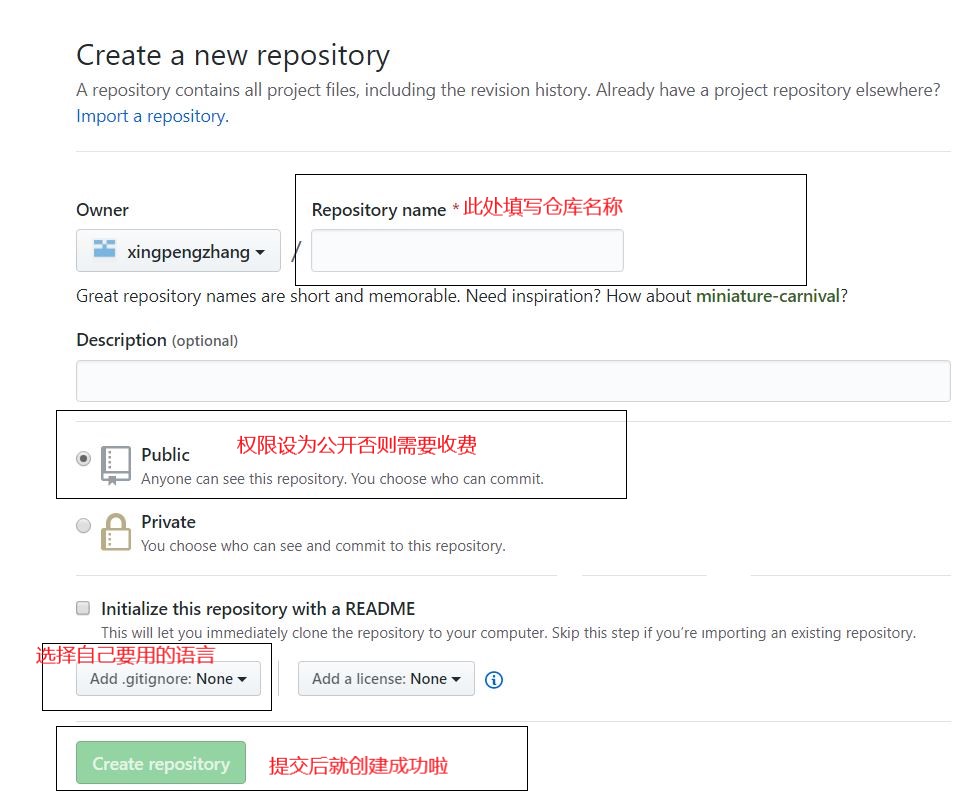980x798 pixels.
Task: Open the Owner xingpengzhang dropdown
Action: pos(178,251)
